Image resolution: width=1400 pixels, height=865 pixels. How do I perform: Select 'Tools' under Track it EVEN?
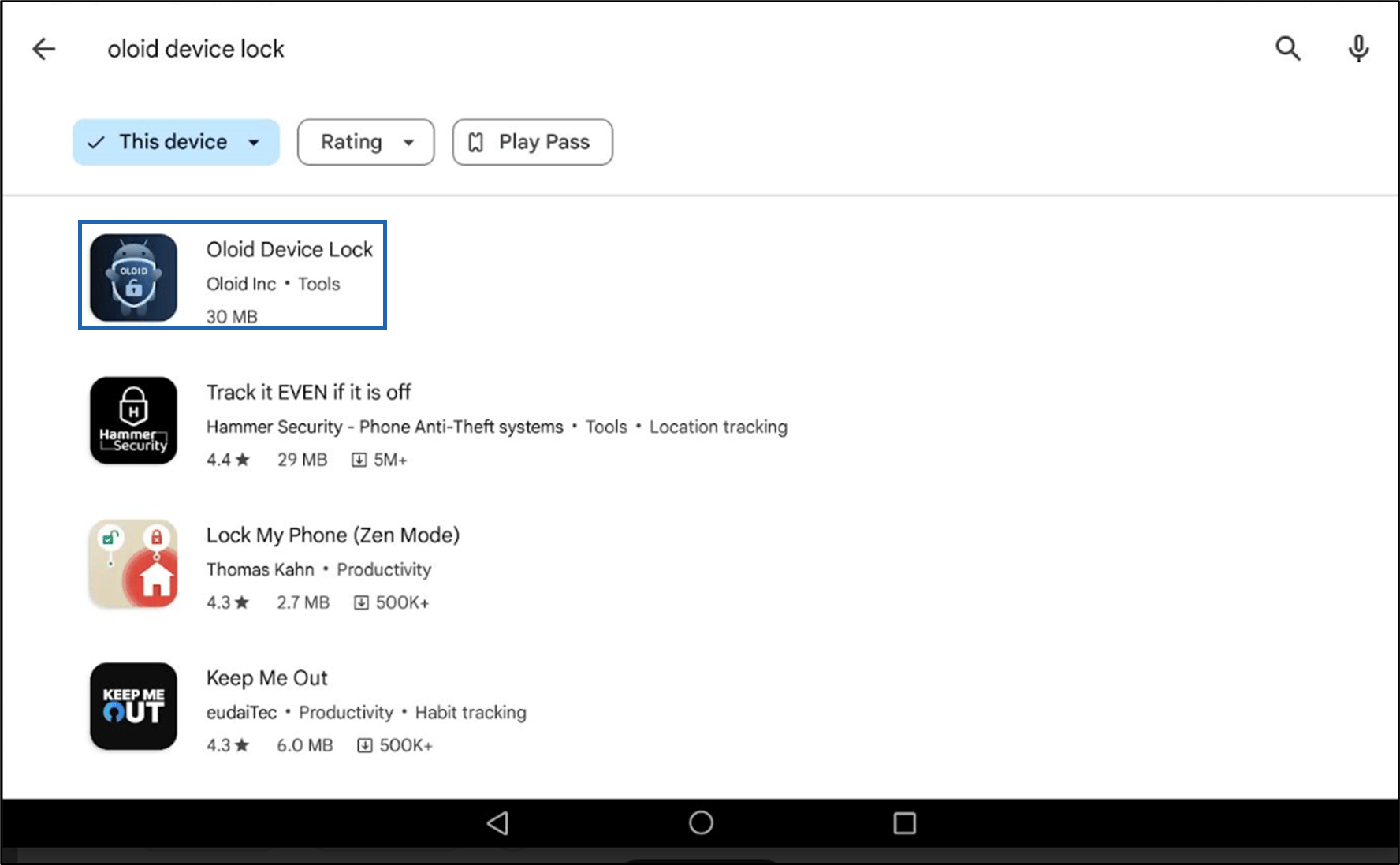coord(606,427)
